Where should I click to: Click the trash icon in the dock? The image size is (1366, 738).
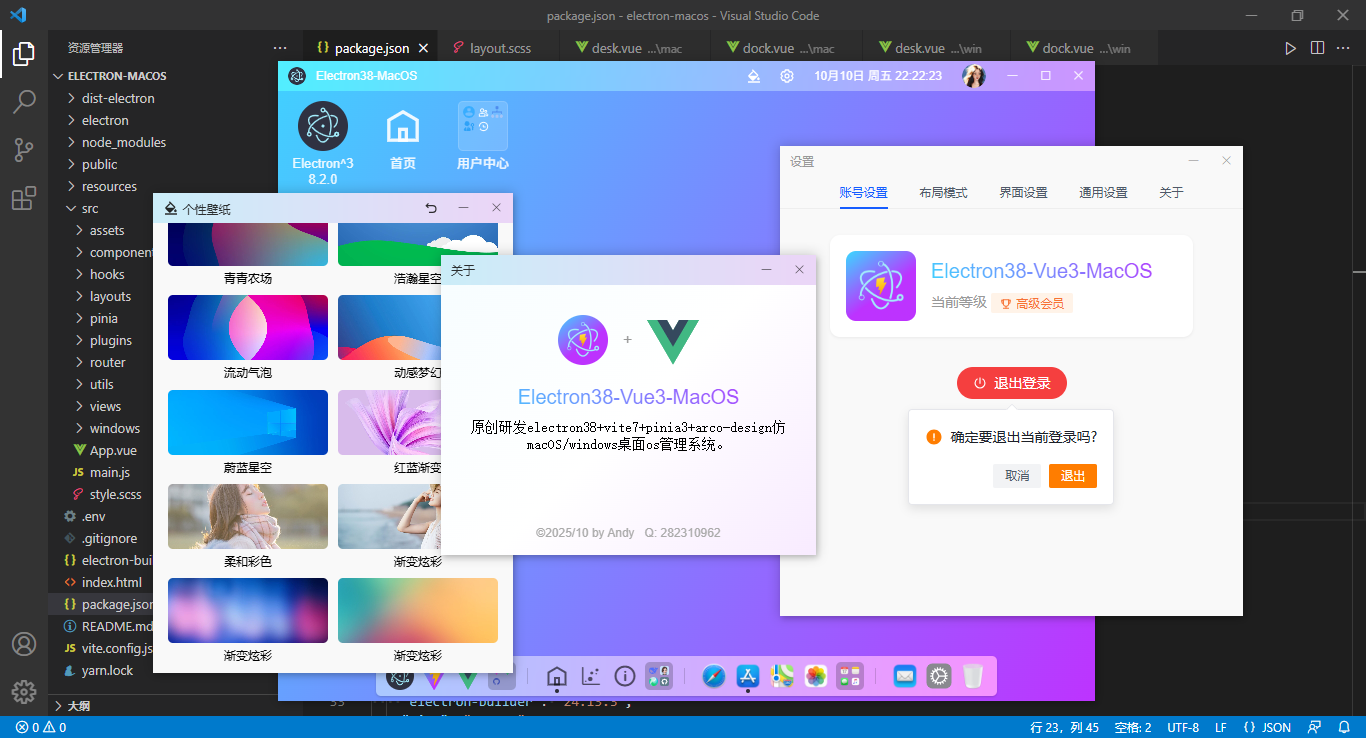click(x=972, y=676)
